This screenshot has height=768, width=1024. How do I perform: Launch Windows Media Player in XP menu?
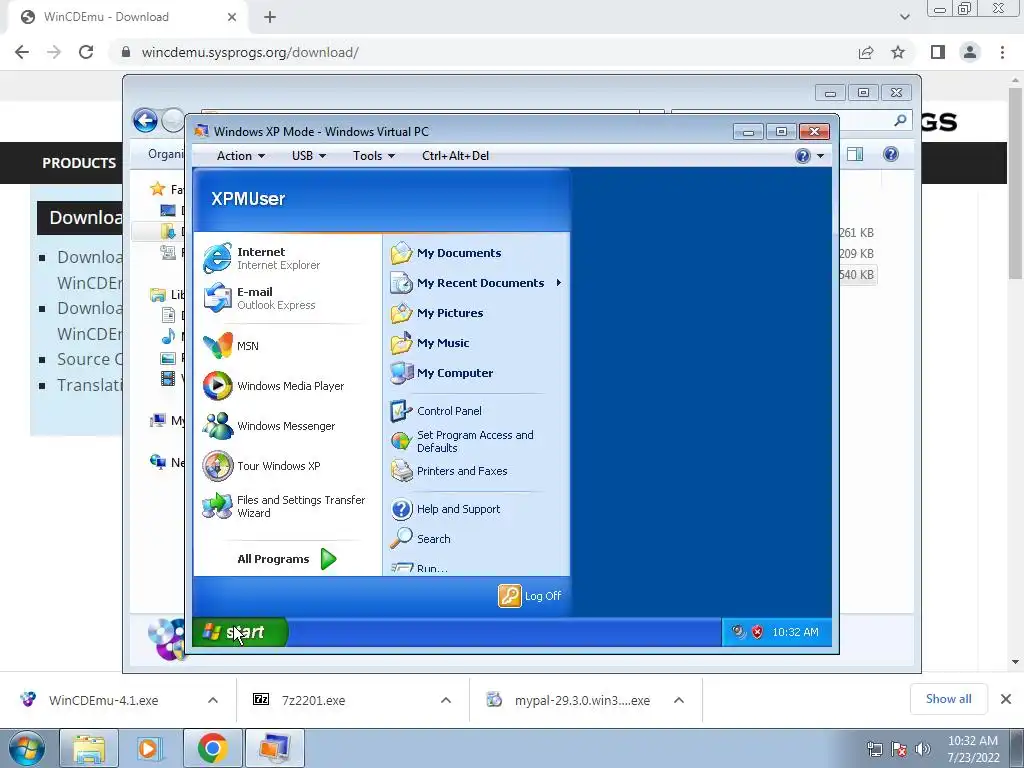273,386
